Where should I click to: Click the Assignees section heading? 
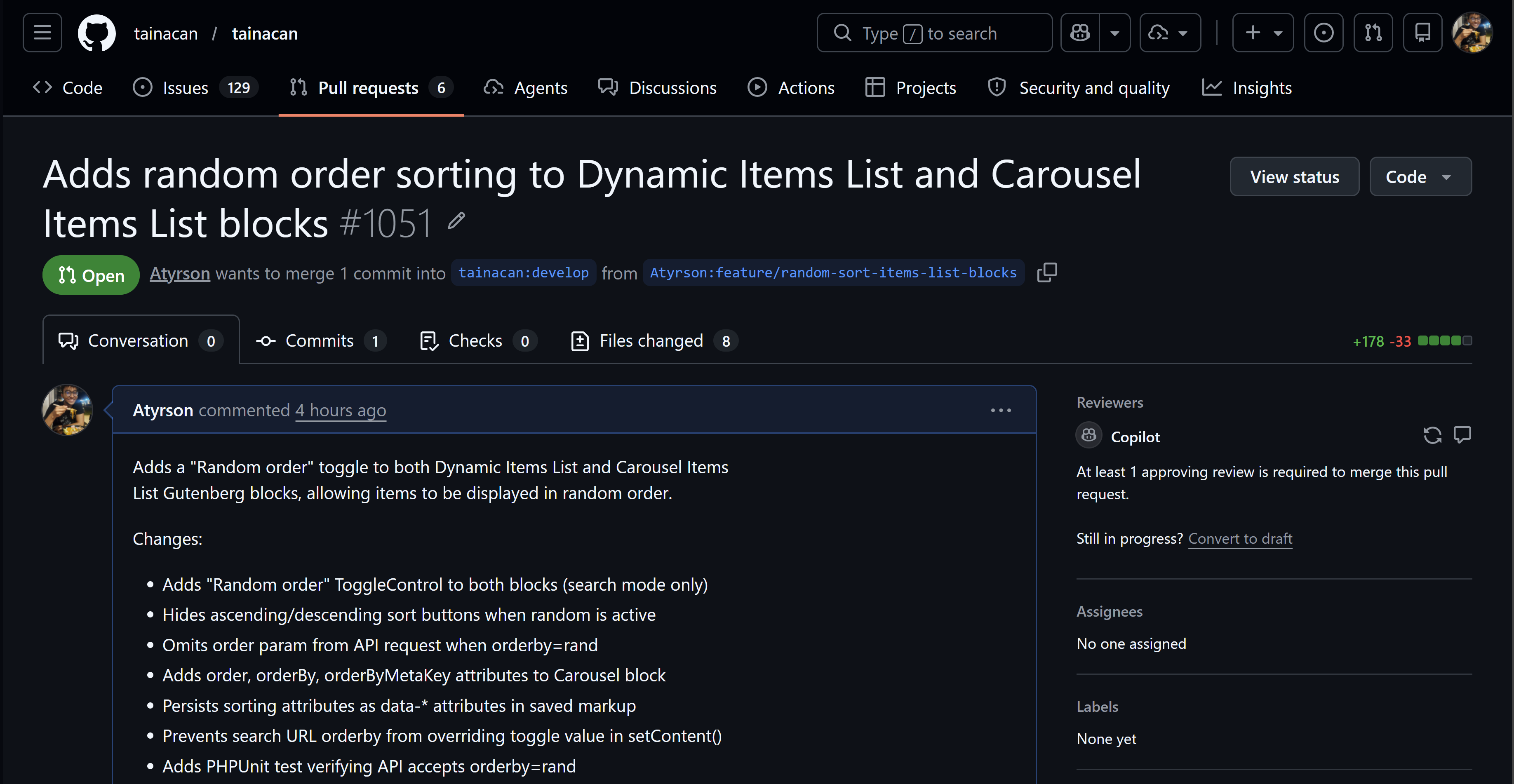[1109, 611]
